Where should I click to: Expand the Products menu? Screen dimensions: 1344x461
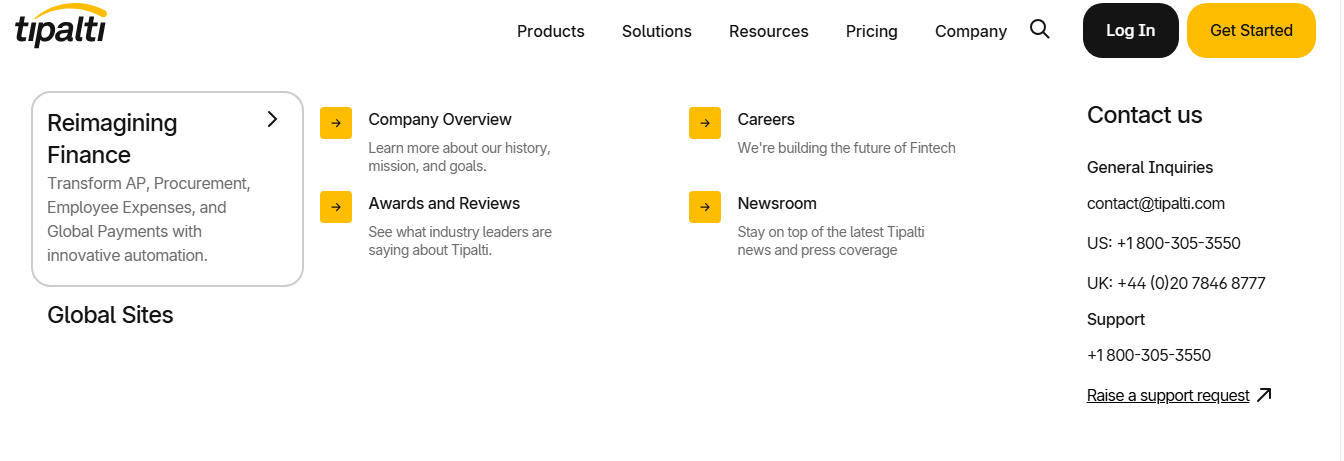[550, 31]
